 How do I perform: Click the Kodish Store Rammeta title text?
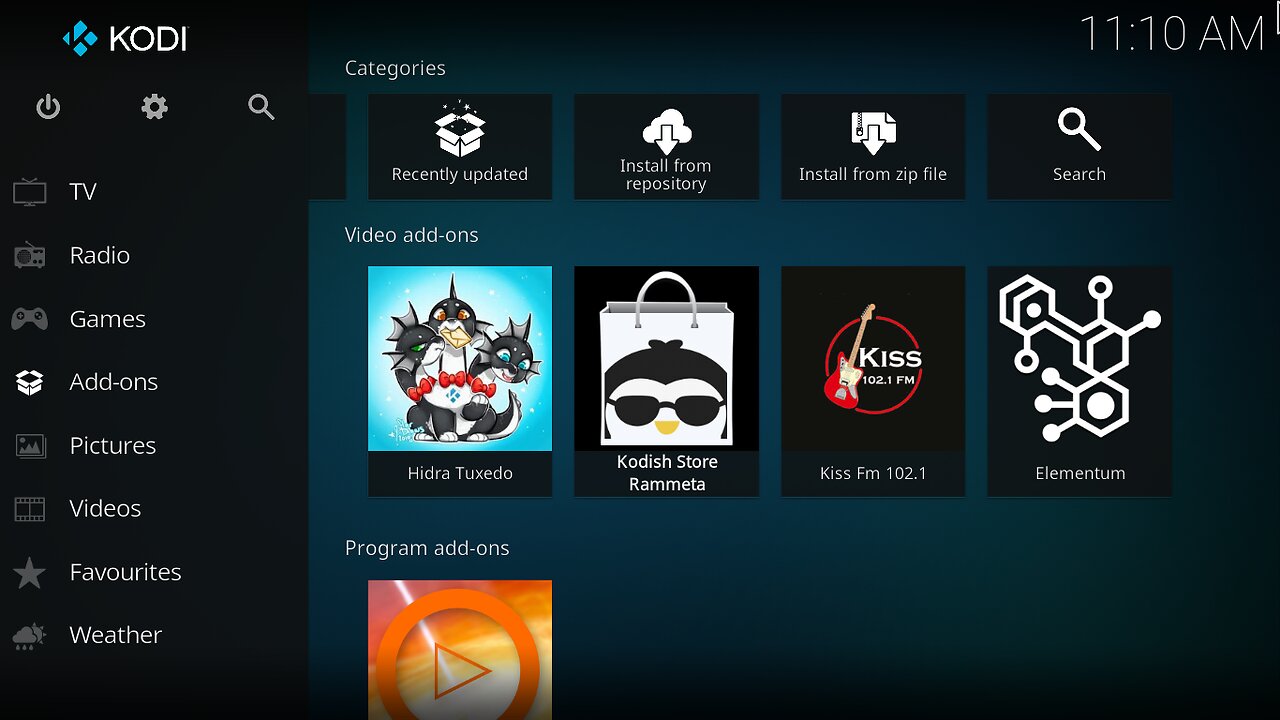coord(667,473)
